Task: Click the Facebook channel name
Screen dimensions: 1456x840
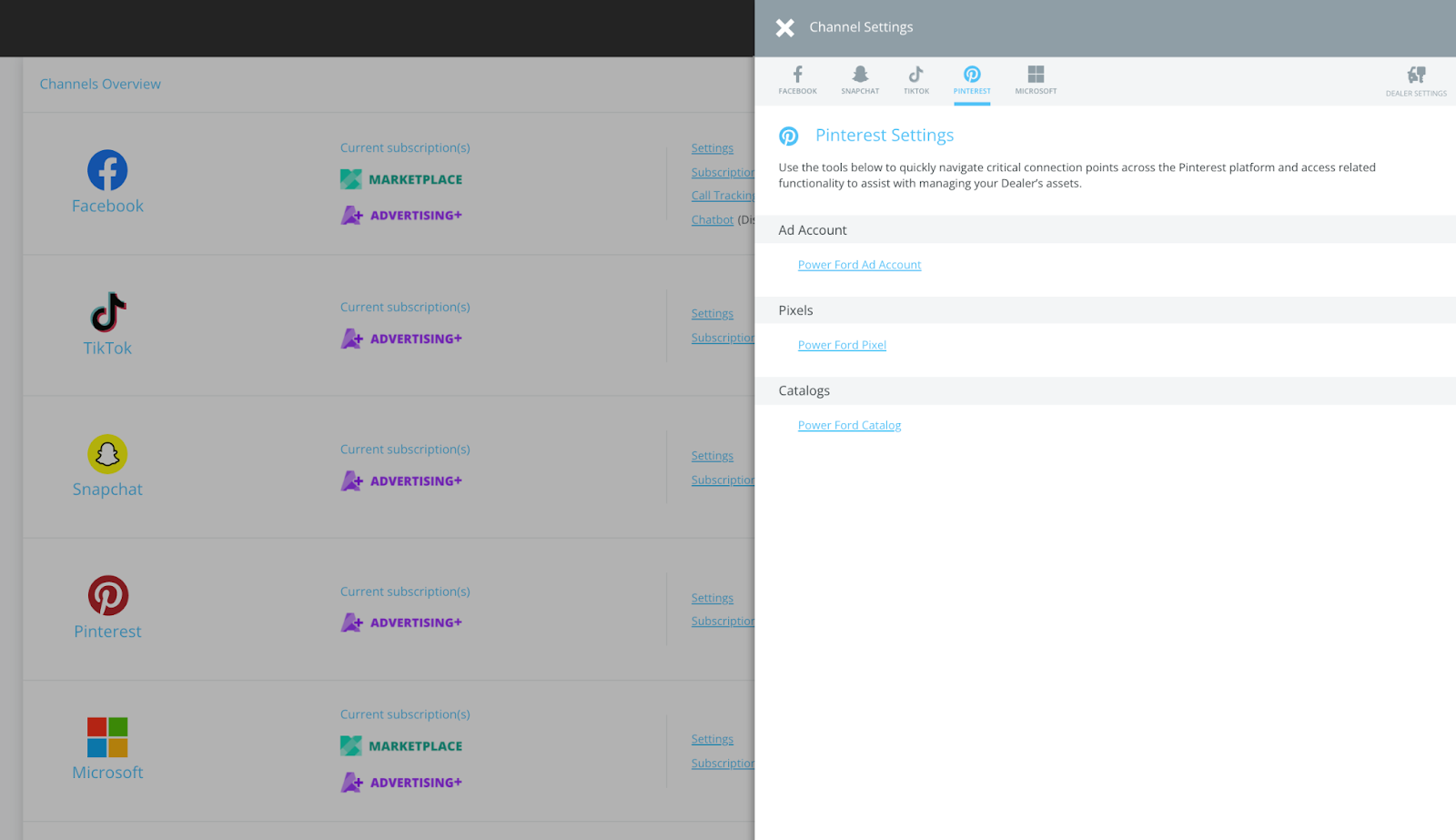Action: [107, 206]
